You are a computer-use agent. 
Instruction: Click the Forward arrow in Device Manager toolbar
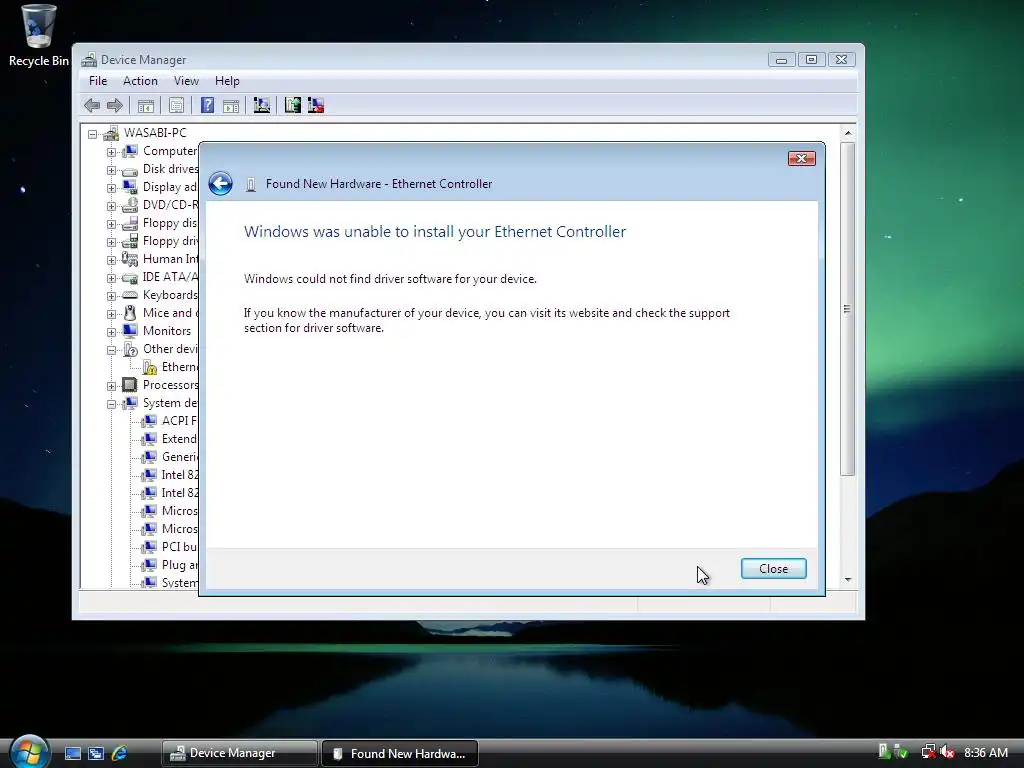point(115,105)
